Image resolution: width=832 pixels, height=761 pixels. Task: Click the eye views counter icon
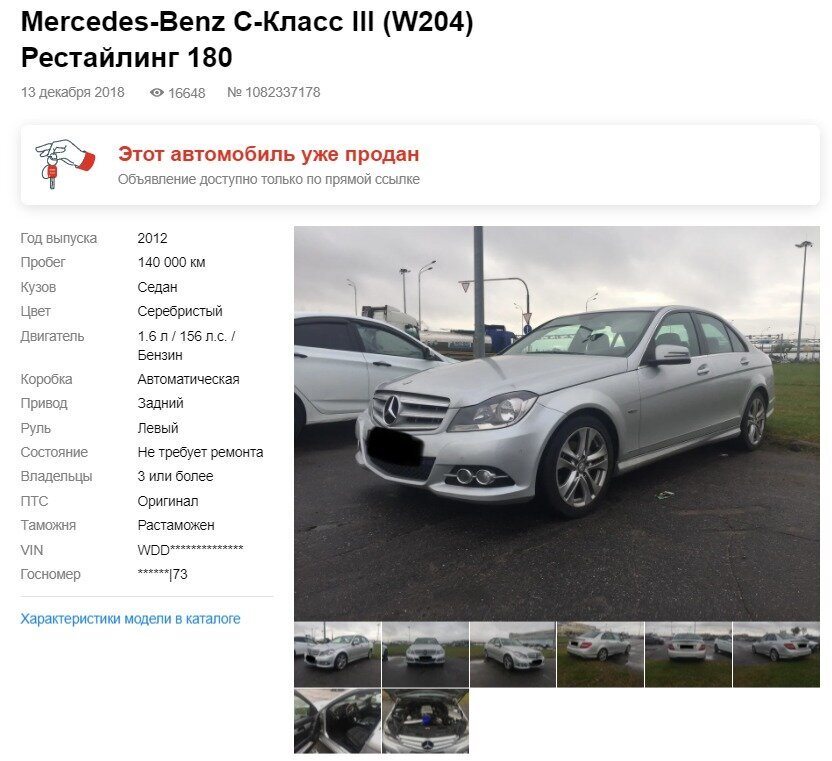click(x=157, y=93)
